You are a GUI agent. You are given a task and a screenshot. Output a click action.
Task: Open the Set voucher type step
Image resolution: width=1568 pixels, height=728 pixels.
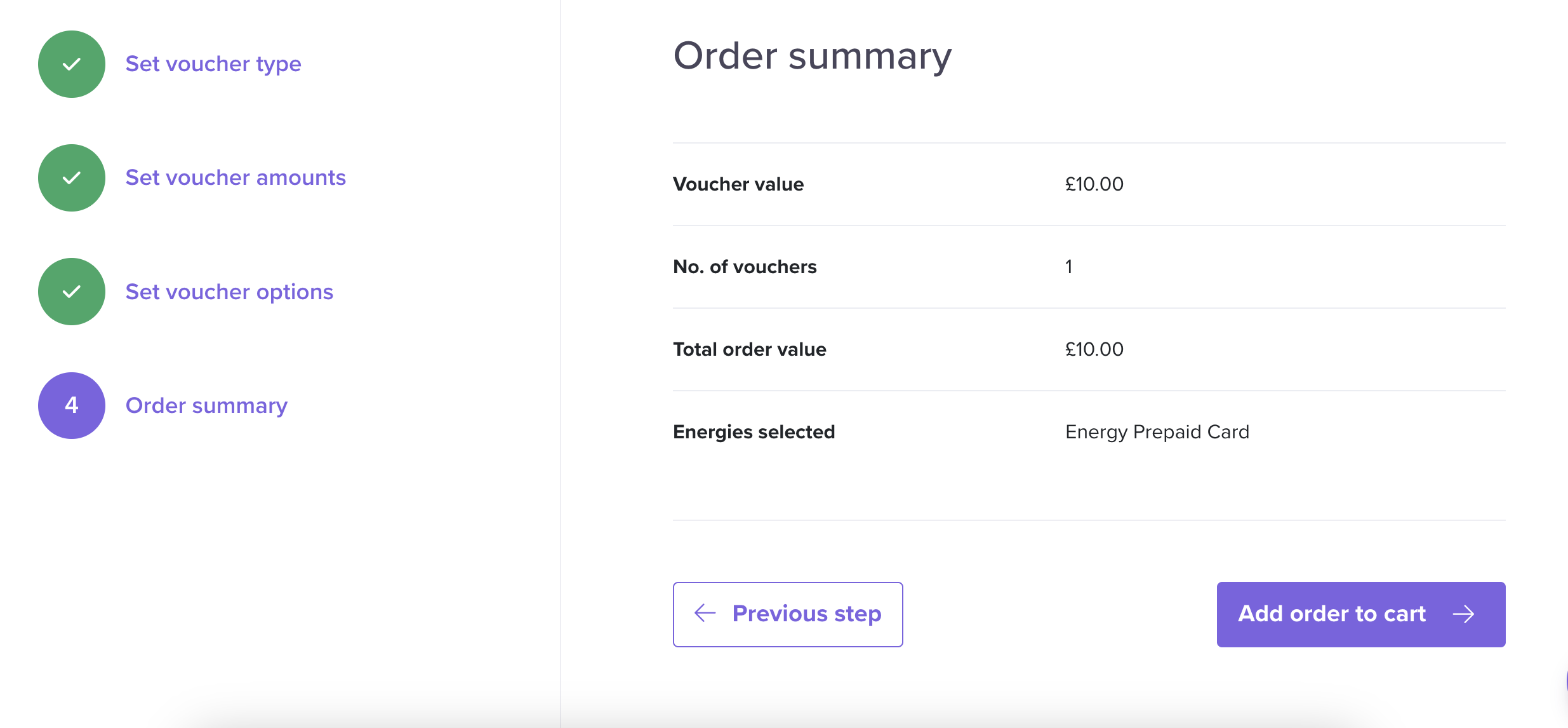(213, 64)
